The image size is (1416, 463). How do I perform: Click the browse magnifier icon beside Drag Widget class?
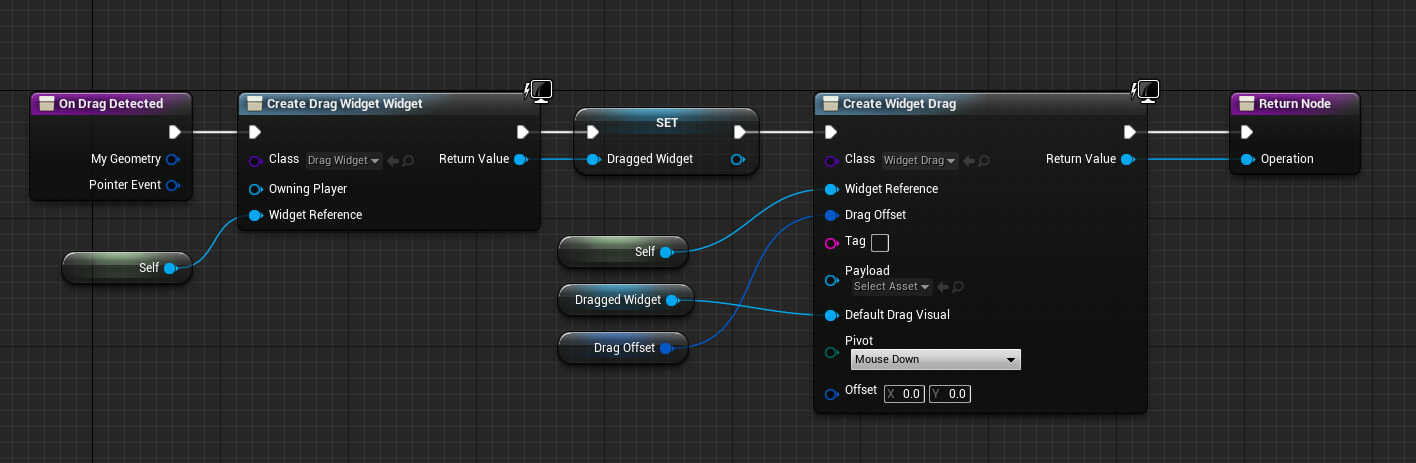410,160
